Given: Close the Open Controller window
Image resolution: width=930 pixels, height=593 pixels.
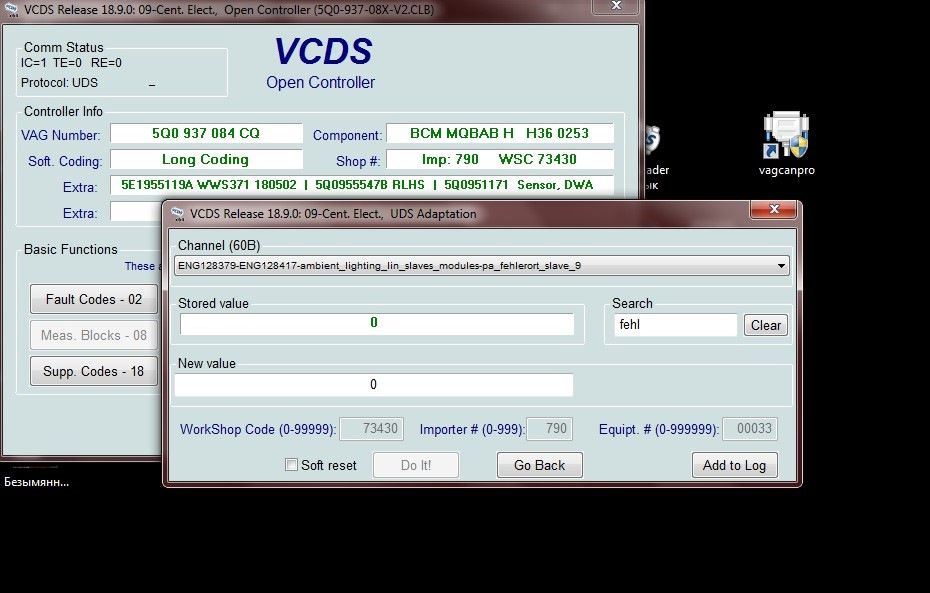Looking at the screenshot, I should pos(616,6).
